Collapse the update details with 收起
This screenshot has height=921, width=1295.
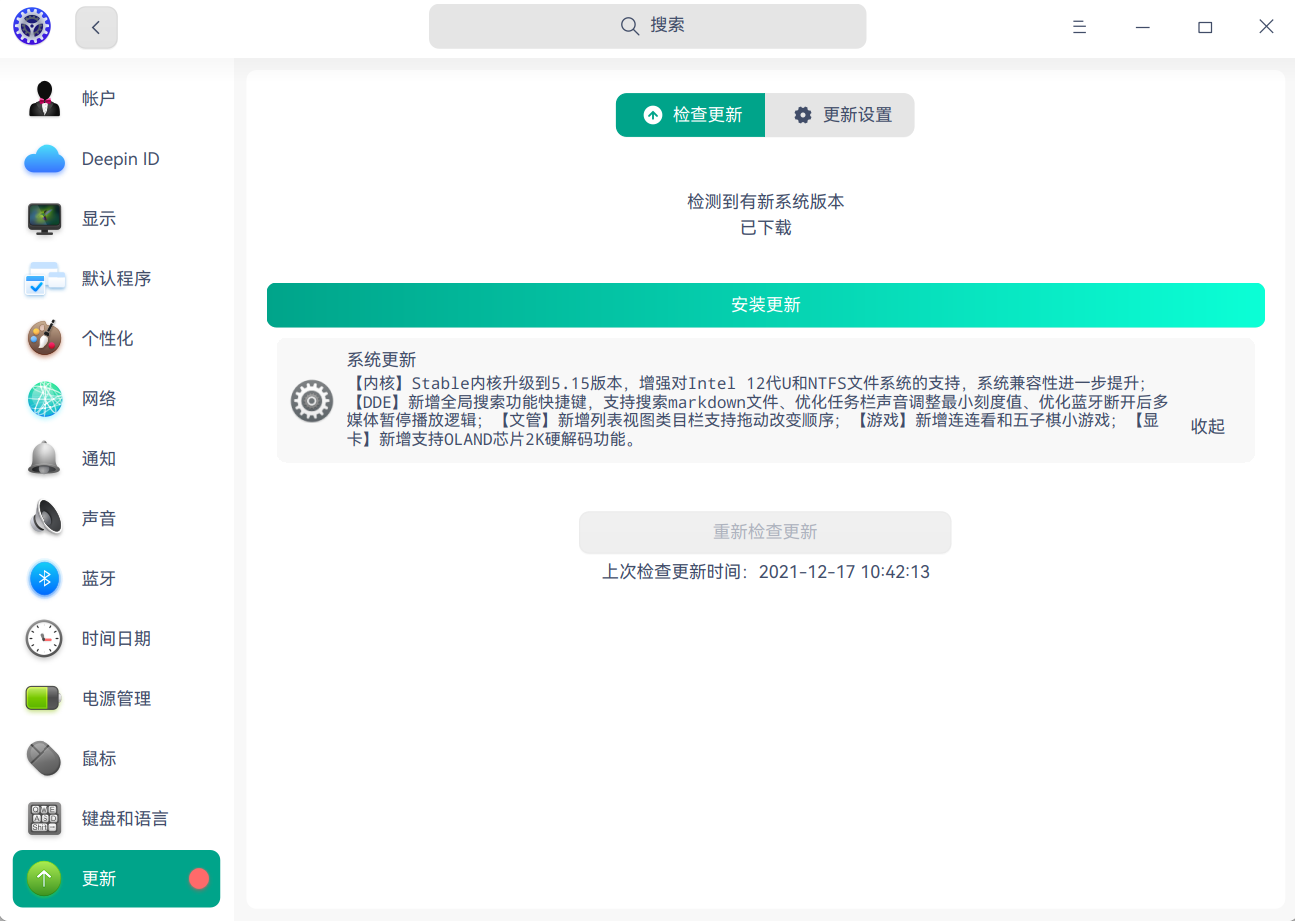1207,426
